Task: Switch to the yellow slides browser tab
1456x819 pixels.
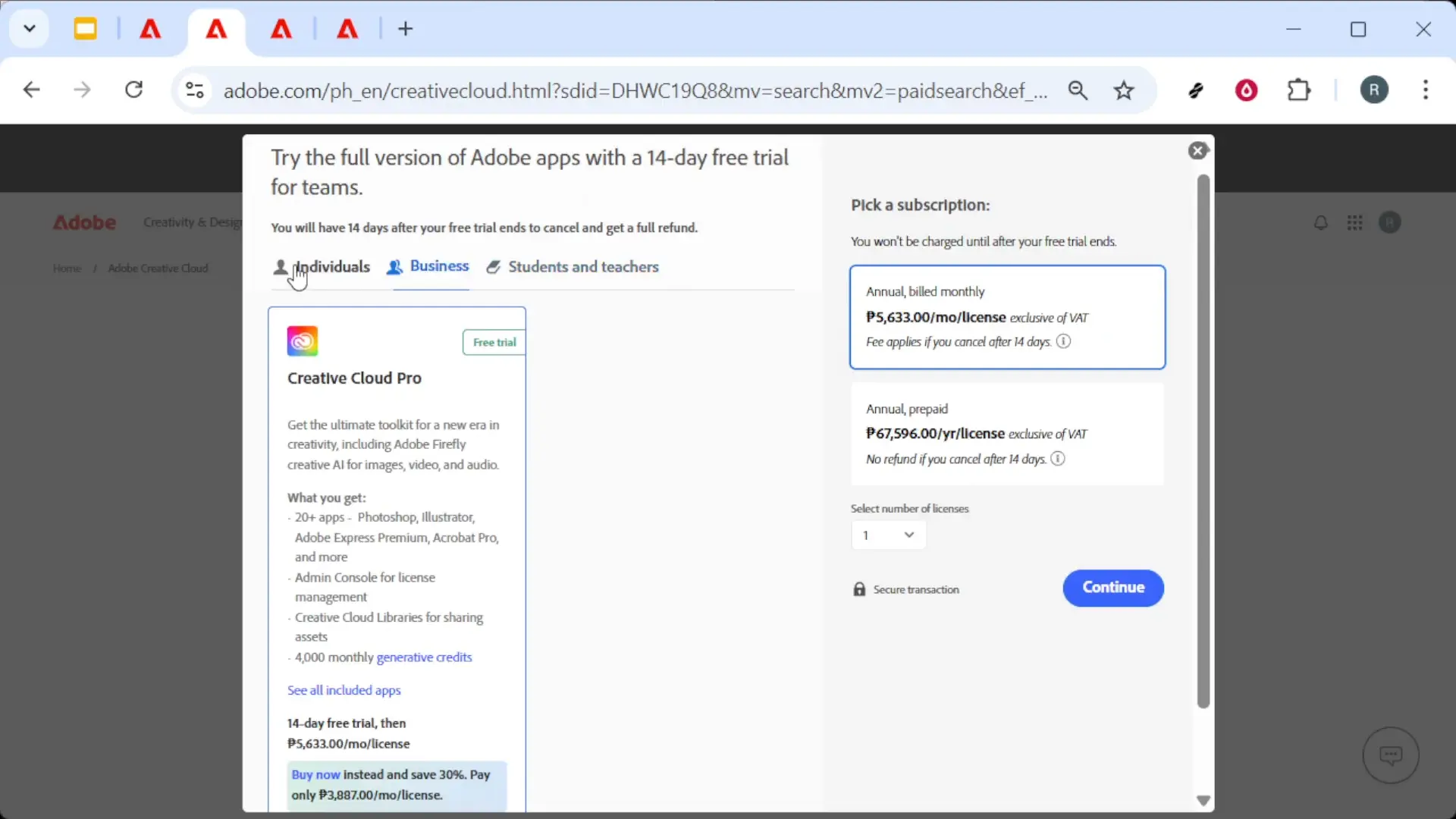Action: click(85, 29)
